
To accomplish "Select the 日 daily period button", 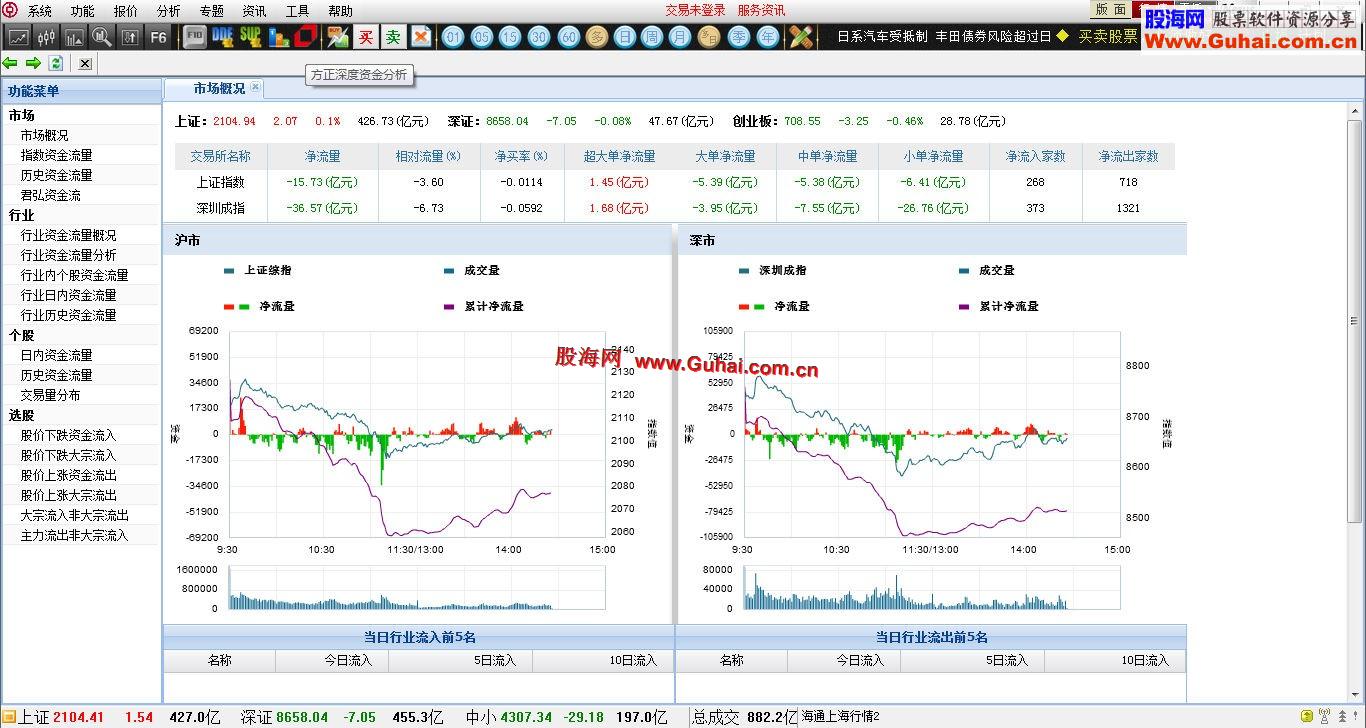I will (625, 37).
